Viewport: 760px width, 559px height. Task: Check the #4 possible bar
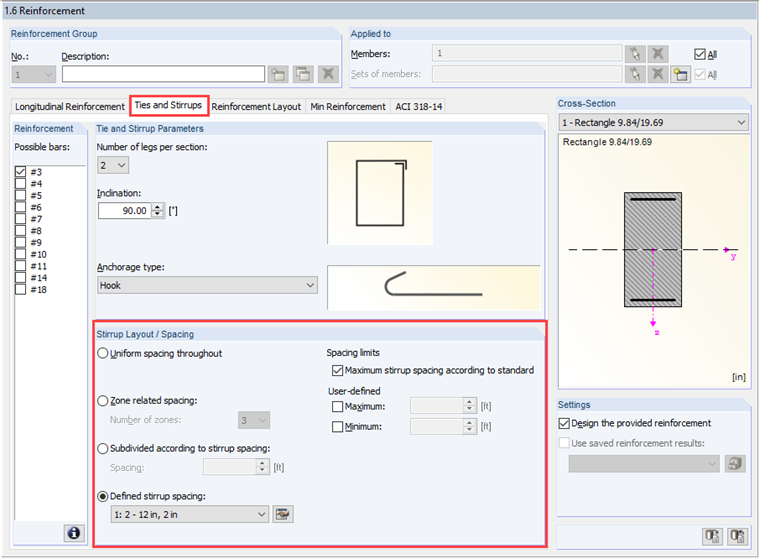(x=20, y=183)
